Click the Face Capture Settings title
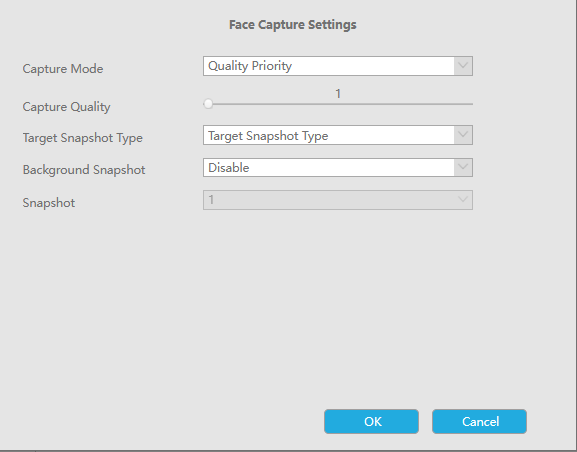Image resolution: width=577 pixels, height=452 pixels. pyautogui.click(x=293, y=25)
